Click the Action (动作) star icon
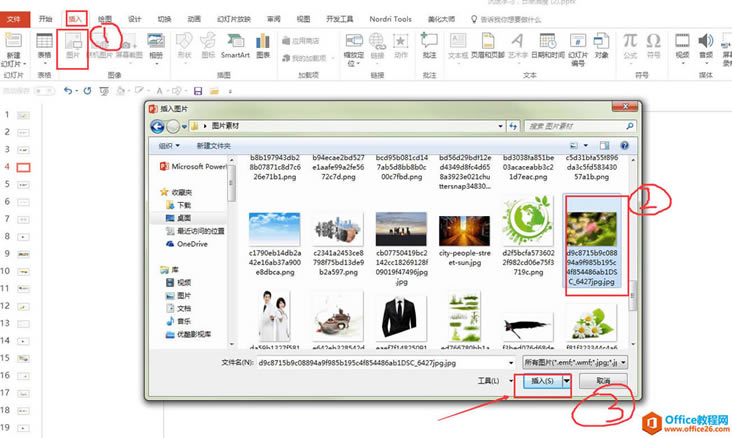This screenshot has width=732, height=438. (x=401, y=46)
